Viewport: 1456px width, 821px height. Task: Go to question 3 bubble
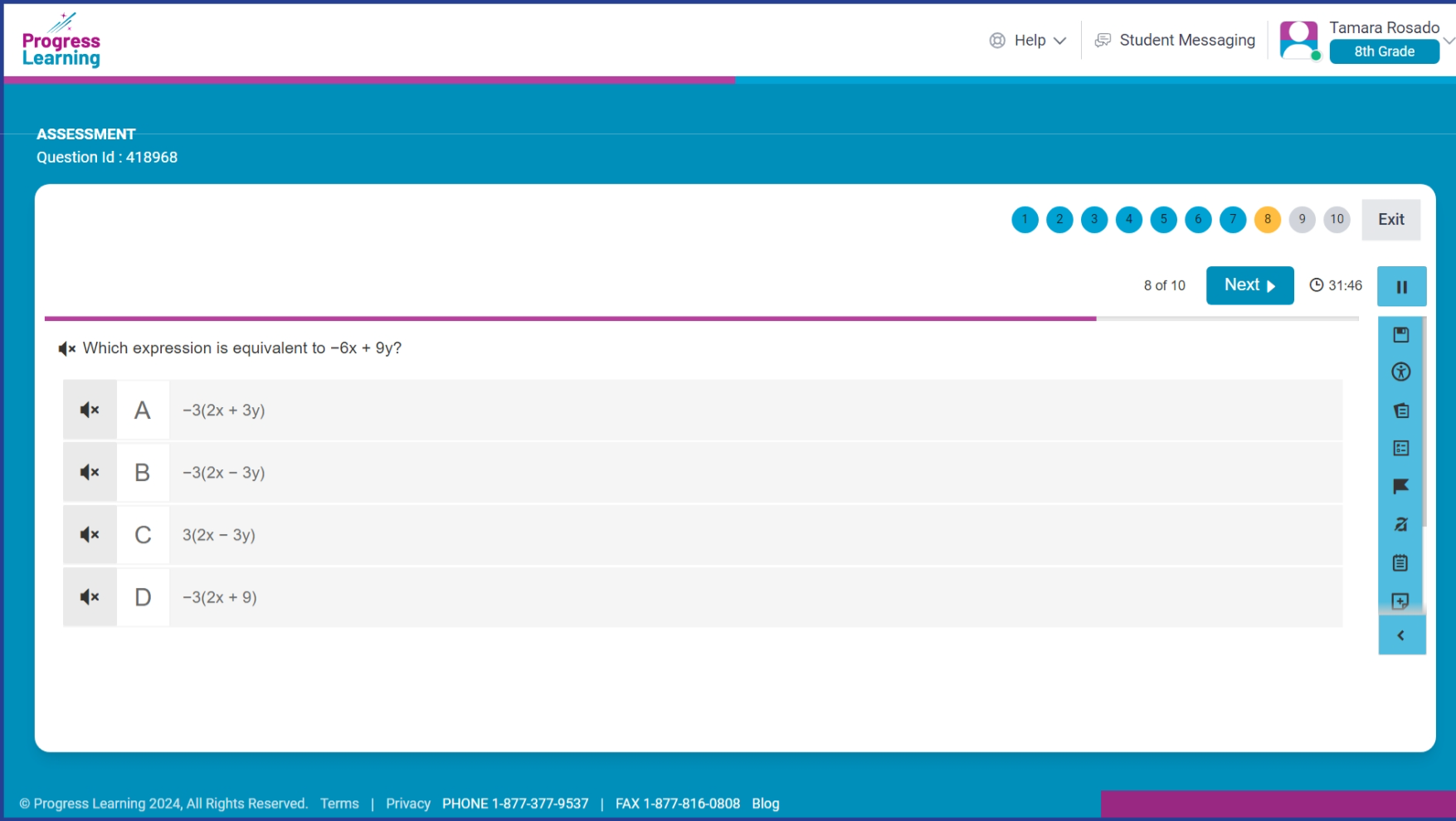click(1094, 220)
